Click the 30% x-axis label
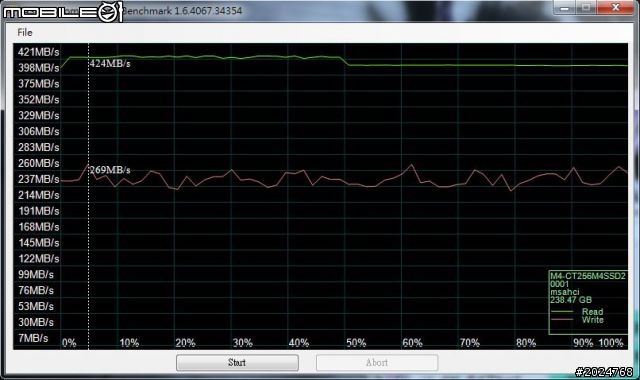Screen dimensions: 640x380 click(x=242, y=343)
